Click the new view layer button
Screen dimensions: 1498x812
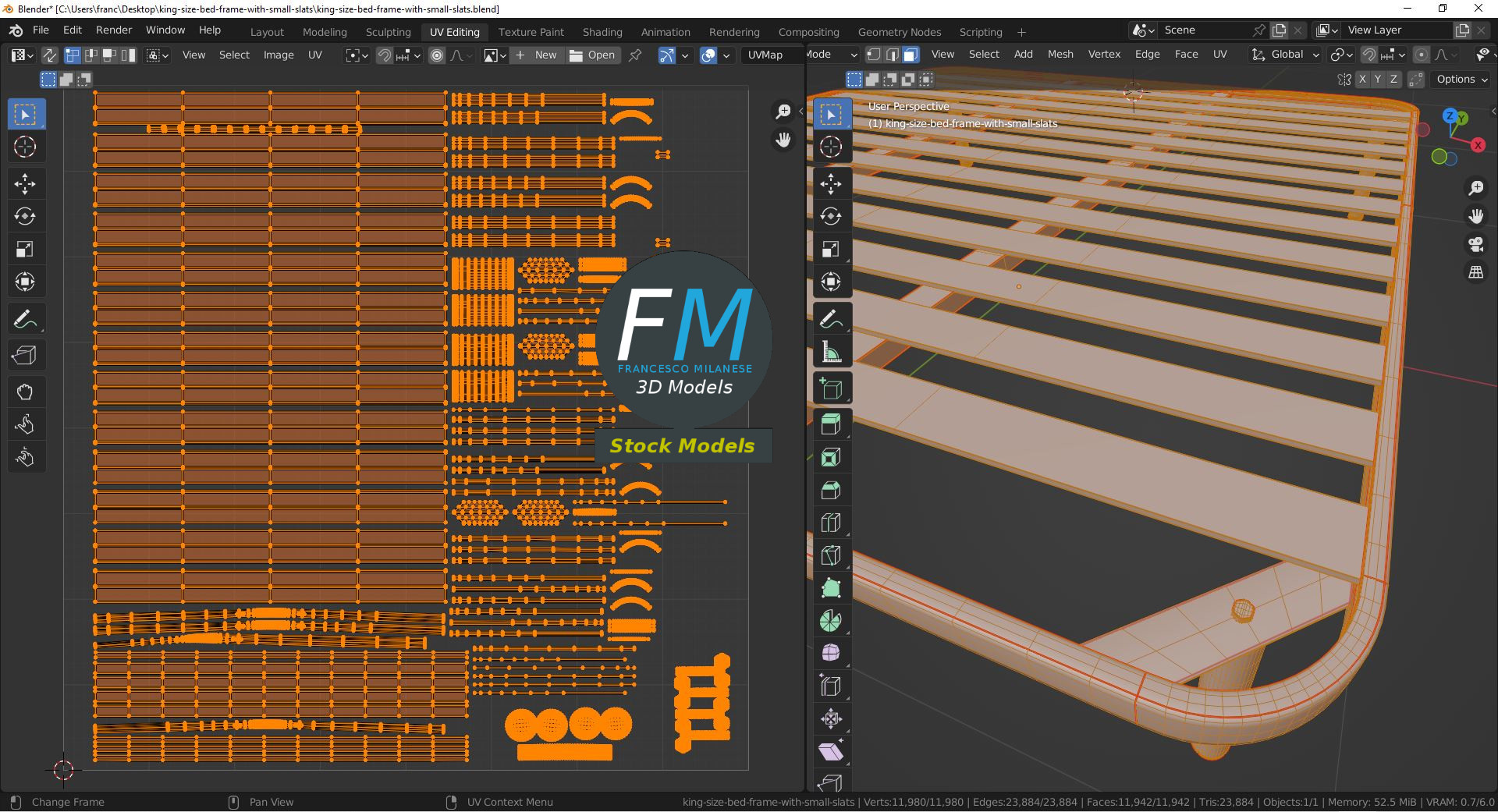(1463, 30)
